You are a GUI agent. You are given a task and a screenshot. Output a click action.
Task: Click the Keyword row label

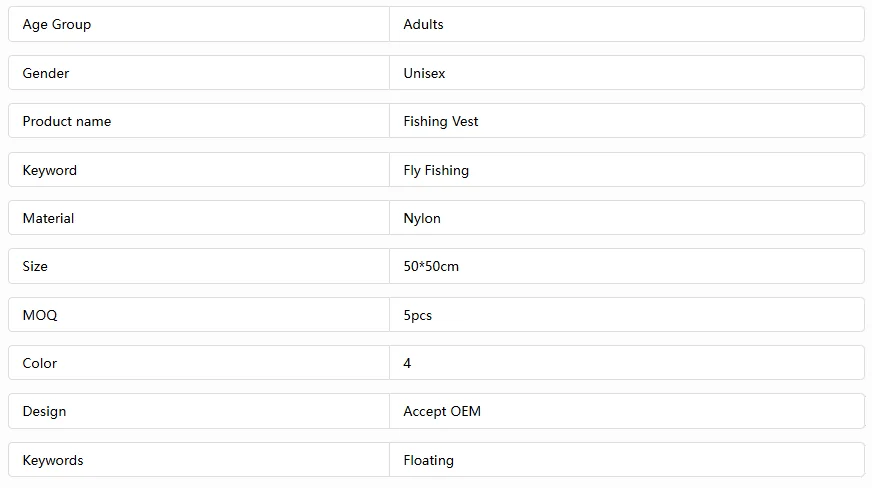click(x=50, y=170)
